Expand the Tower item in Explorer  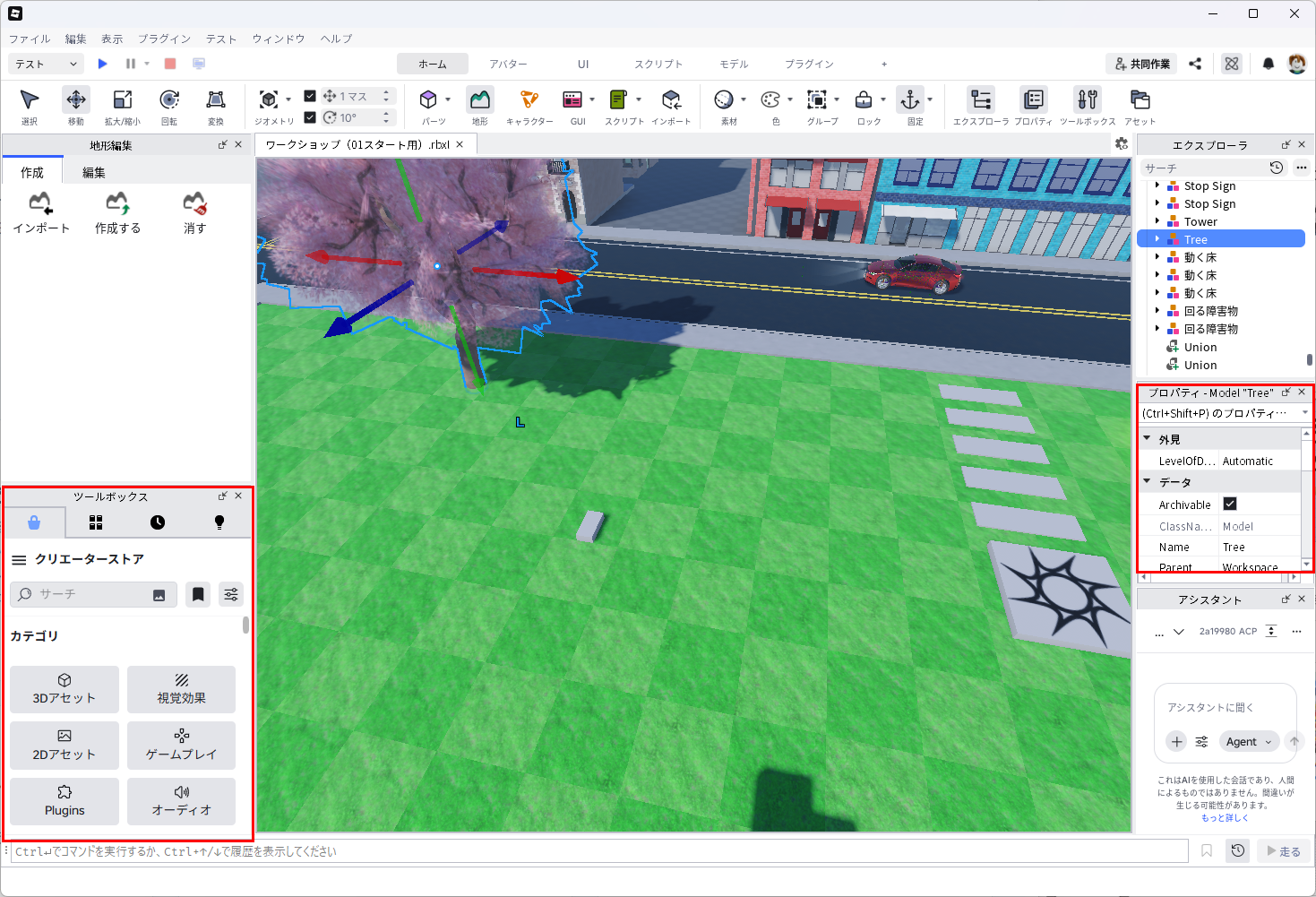tap(1157, 221)
